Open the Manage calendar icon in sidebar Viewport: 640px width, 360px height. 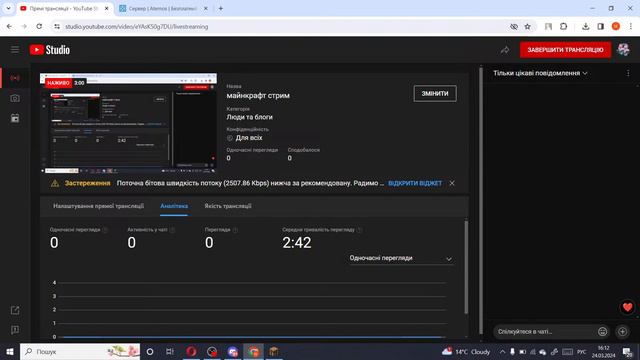[15, 118]
